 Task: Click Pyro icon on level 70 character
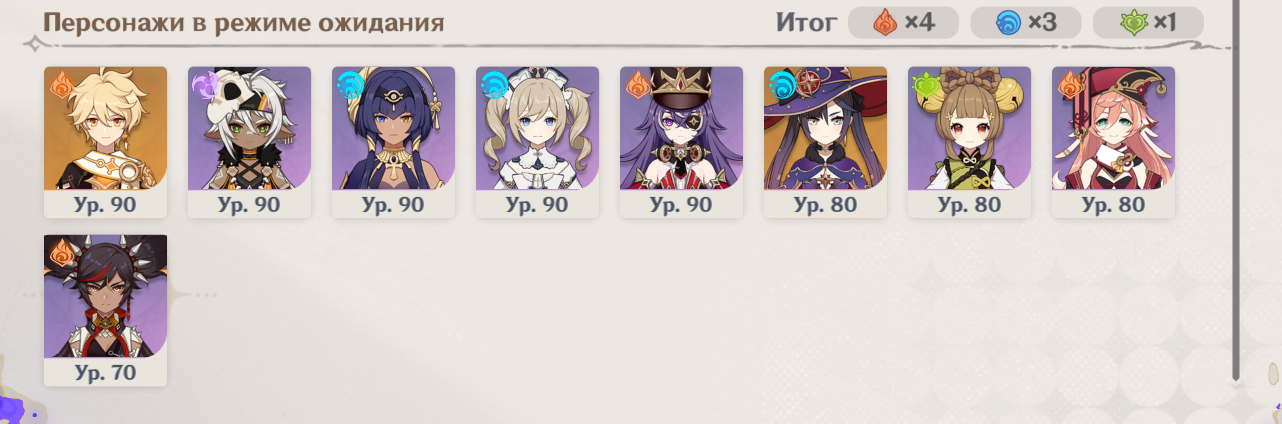62,253
